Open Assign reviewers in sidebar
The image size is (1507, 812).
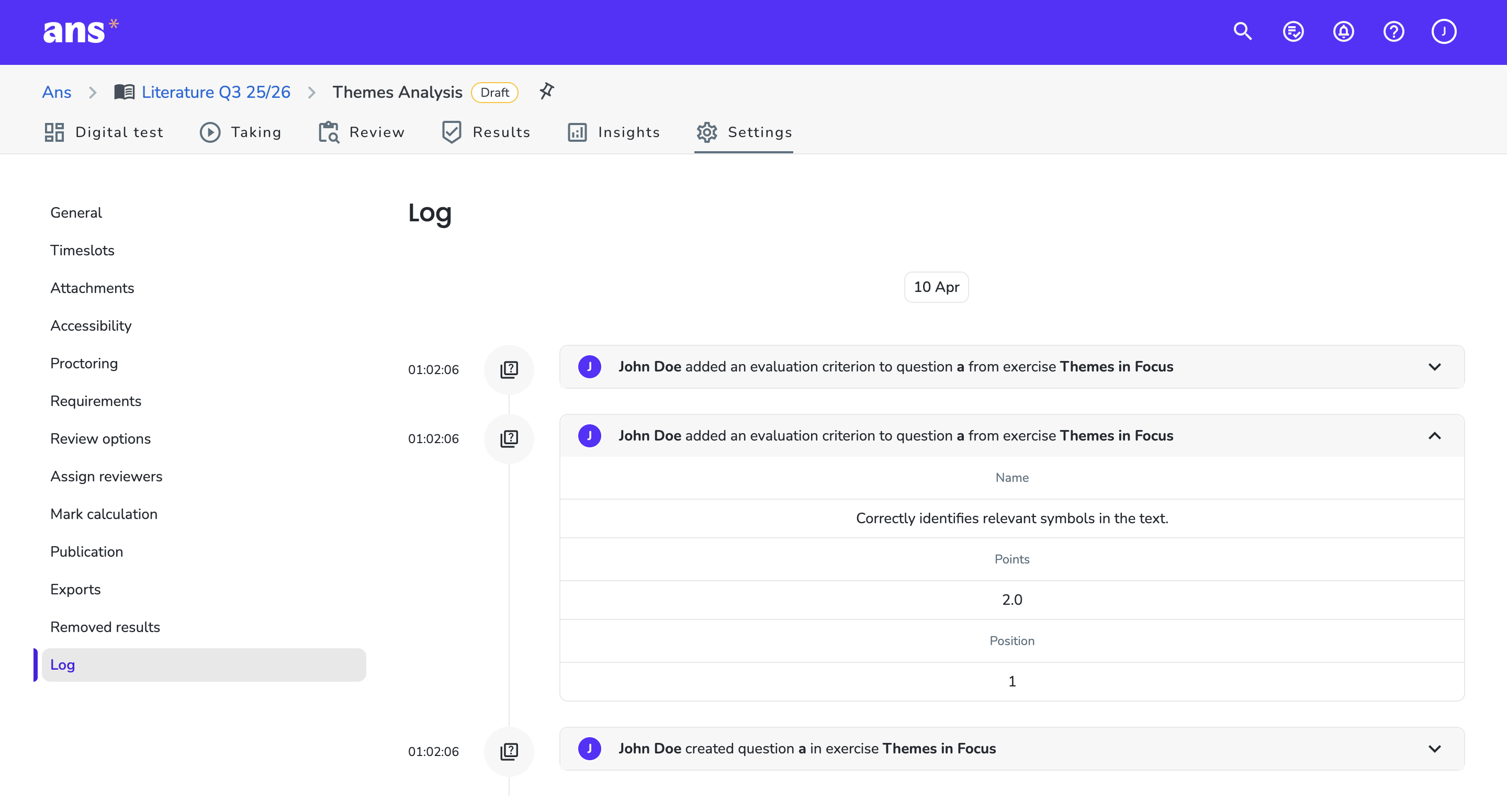pyautogui.click(x=106, y=476)
